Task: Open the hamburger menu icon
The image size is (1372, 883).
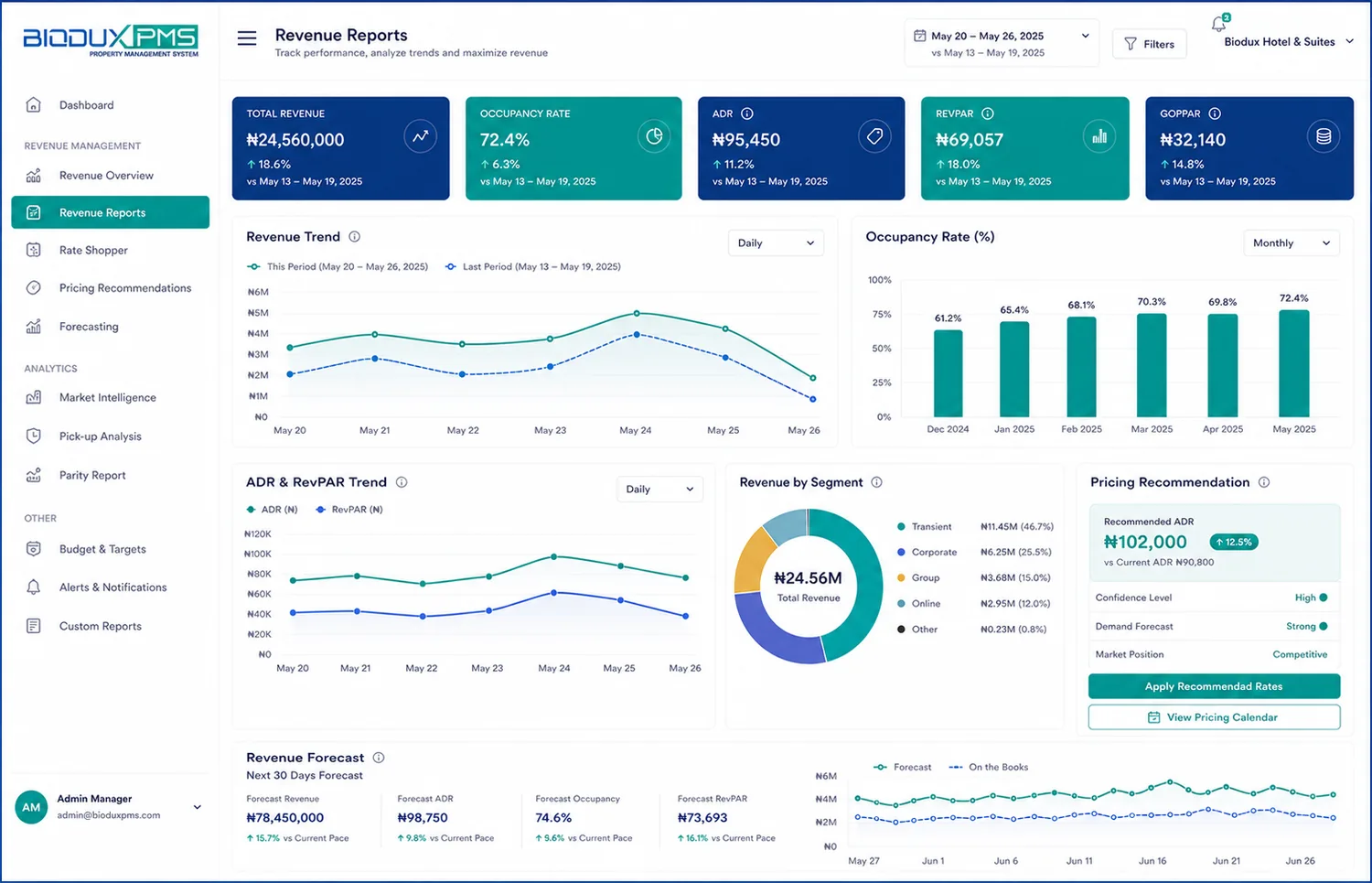Action: [247, 38]
